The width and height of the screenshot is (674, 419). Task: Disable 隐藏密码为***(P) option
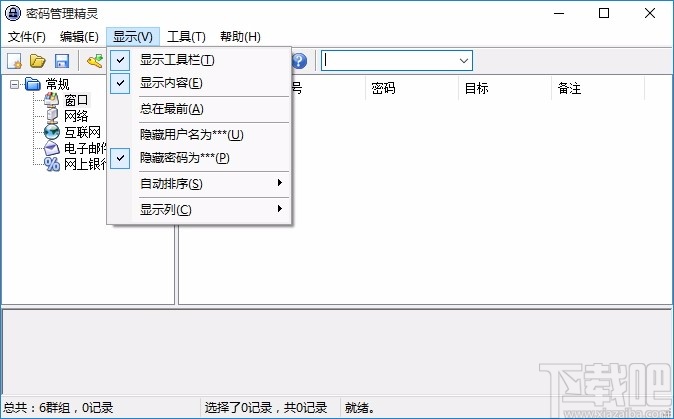[199, 158]
